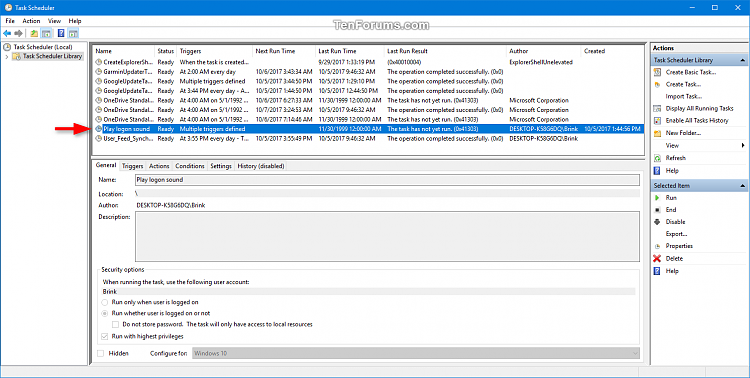Switch to the Actions tab in details pane

(159, 166)
